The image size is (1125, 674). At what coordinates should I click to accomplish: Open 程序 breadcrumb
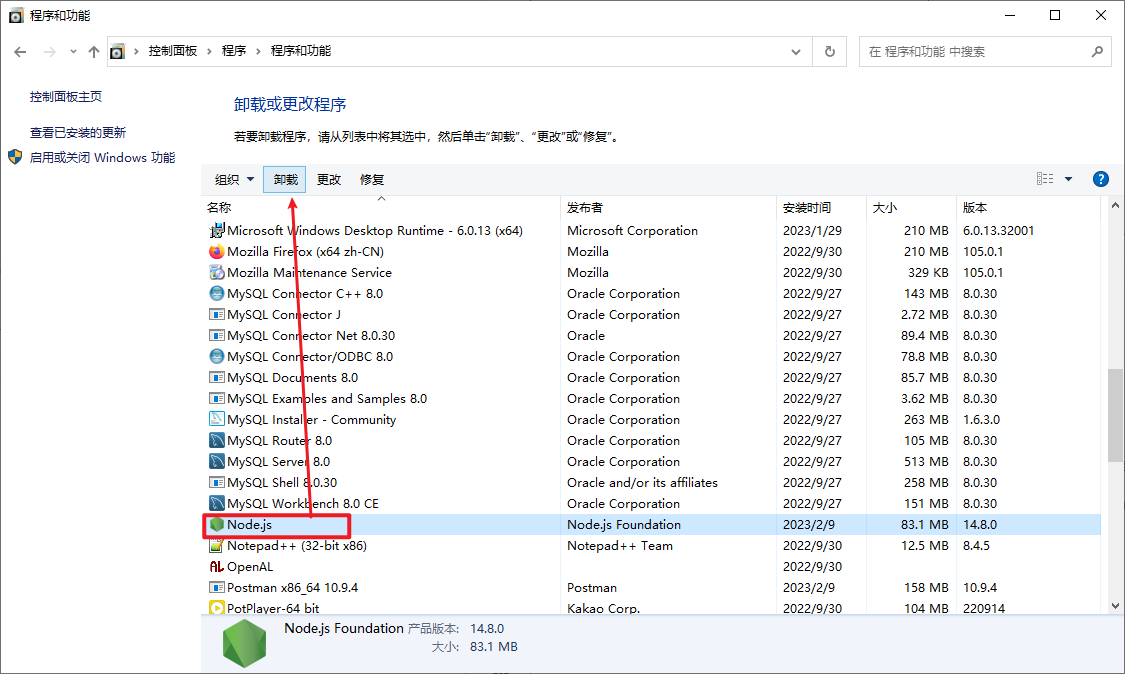click(x=234, y=51)
